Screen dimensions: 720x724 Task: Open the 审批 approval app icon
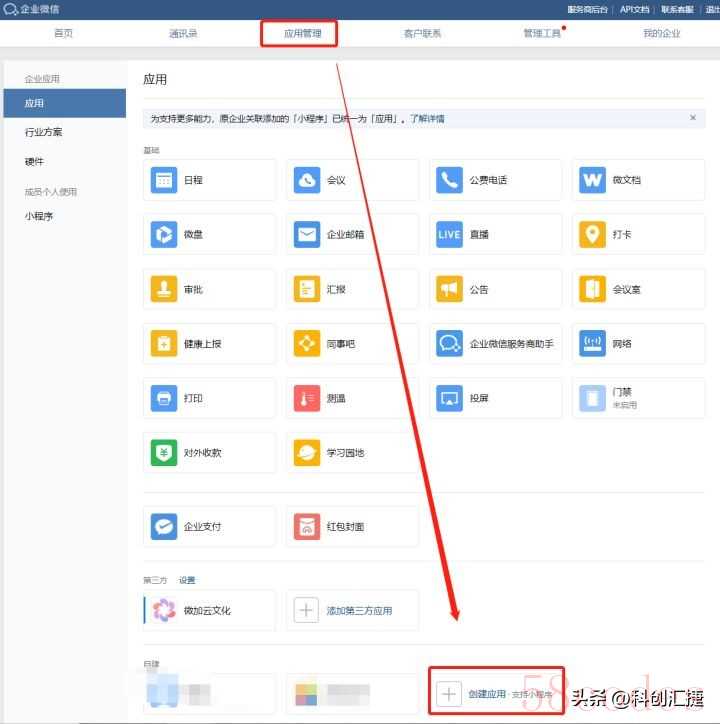[x=163, y=289]
